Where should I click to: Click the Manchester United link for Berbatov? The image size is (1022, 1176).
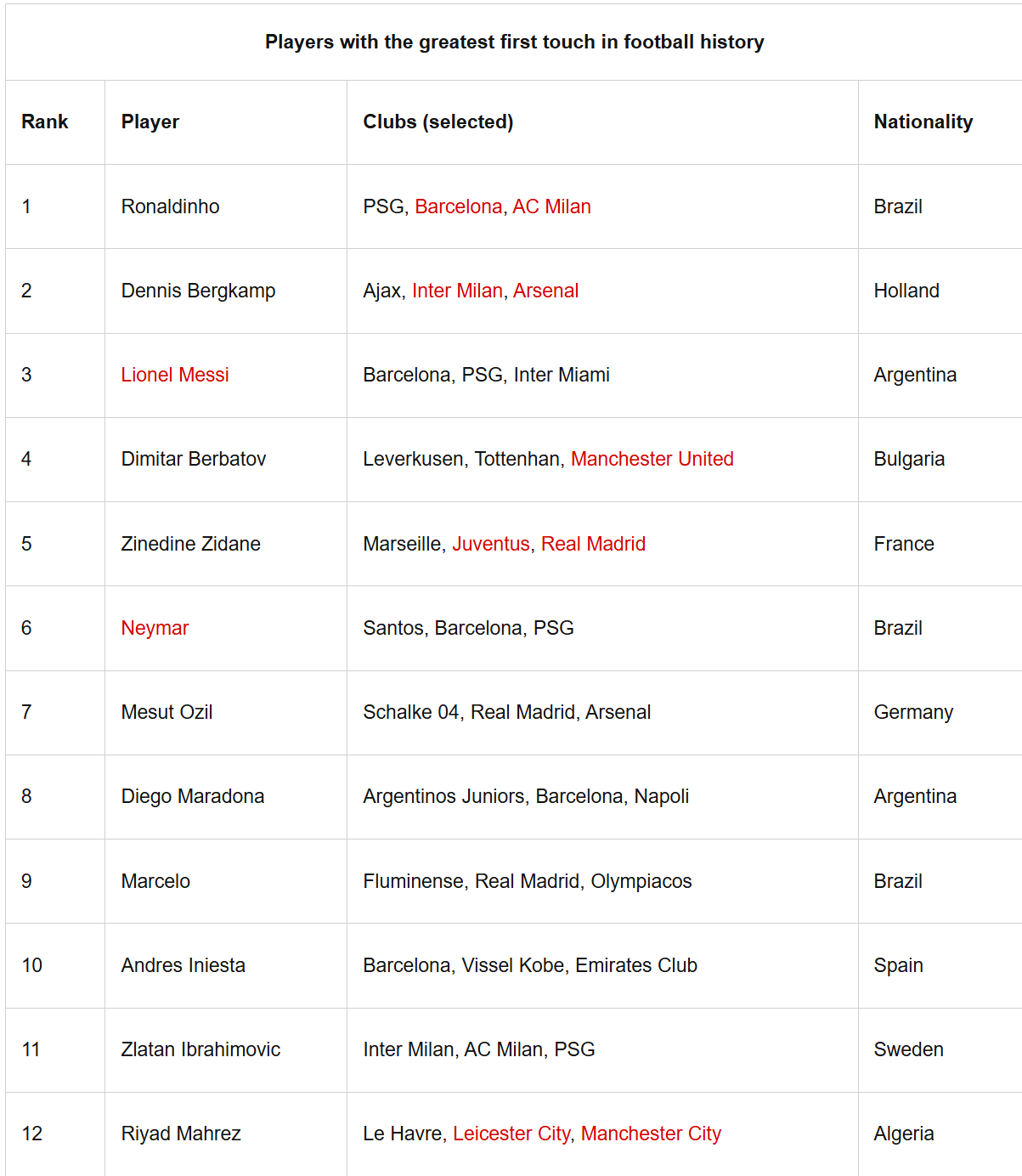[652, 459]
